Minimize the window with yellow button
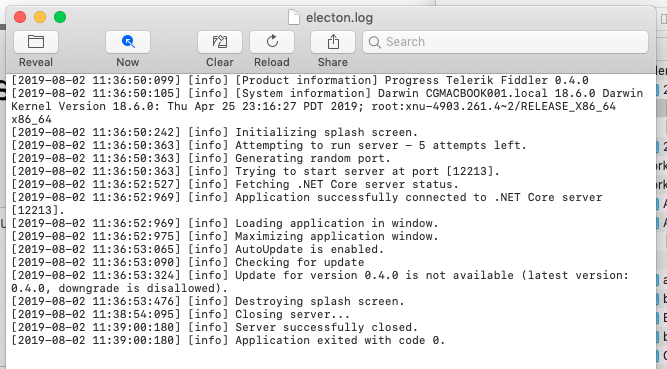 click(x=40, y=17)
